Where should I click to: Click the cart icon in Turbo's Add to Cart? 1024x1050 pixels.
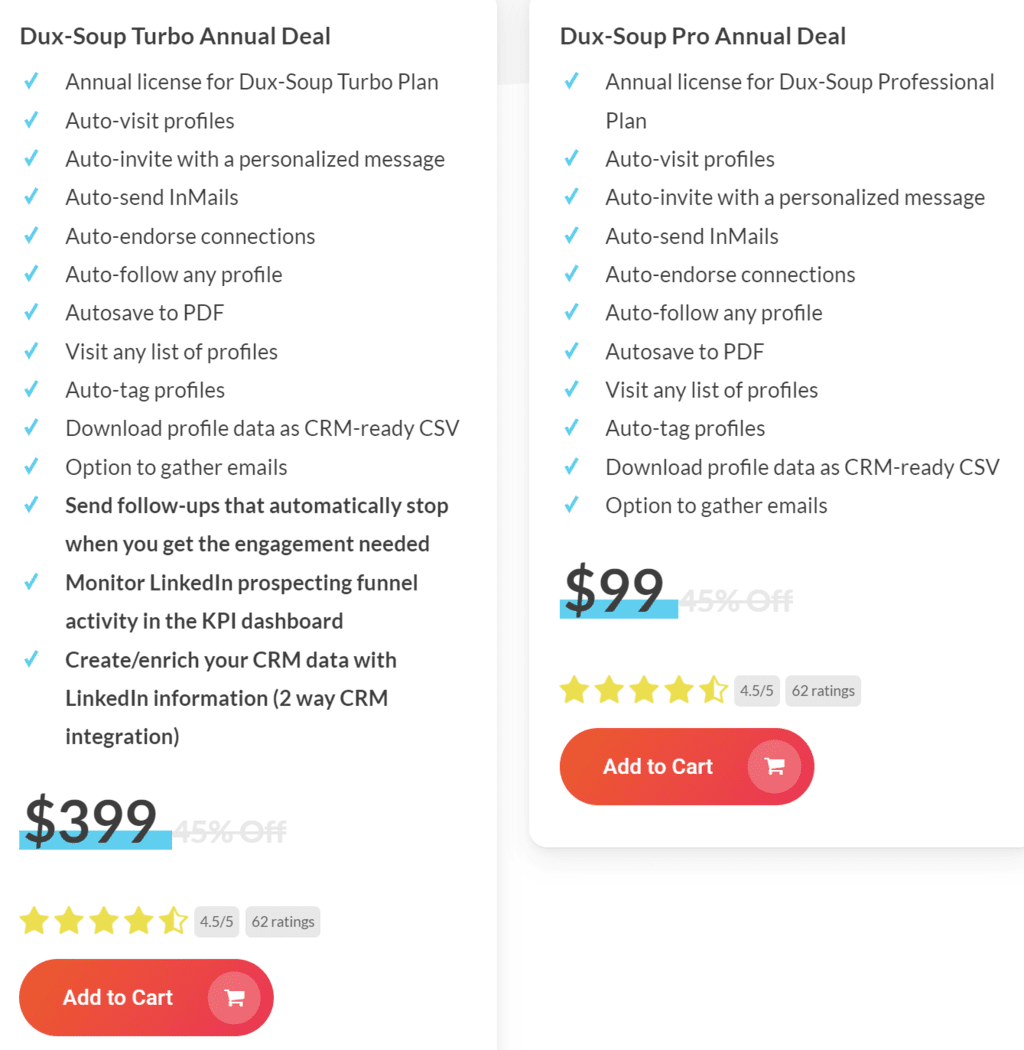coord(234,998)
